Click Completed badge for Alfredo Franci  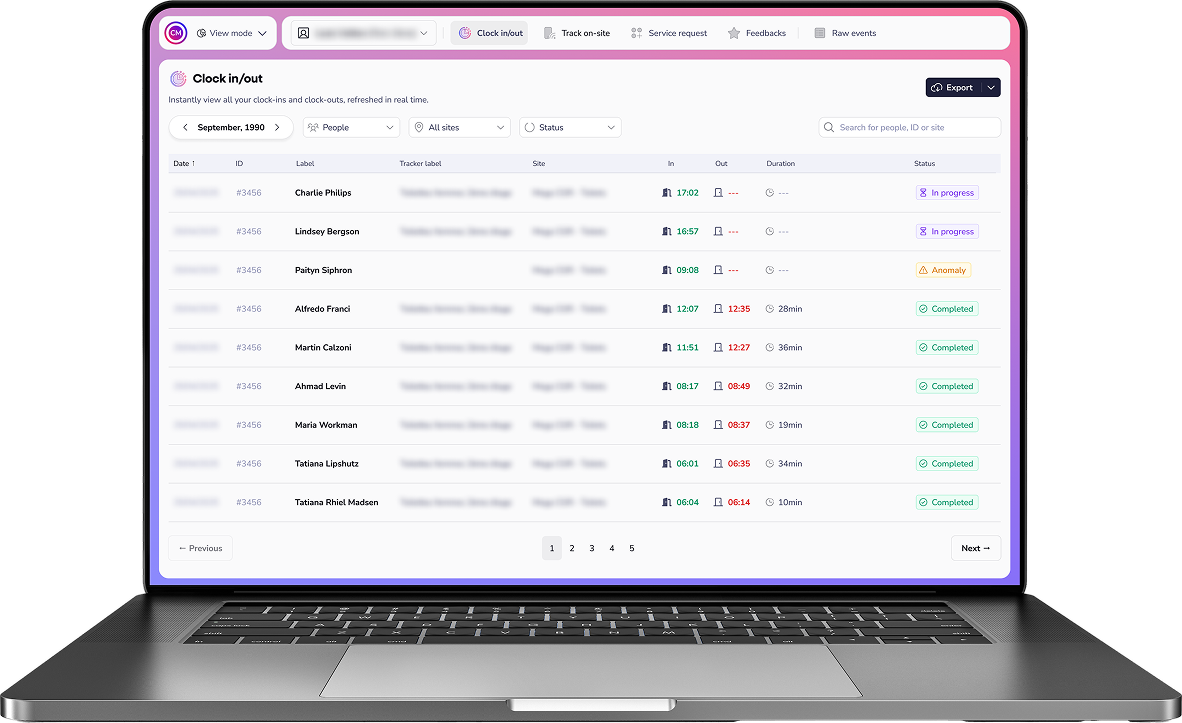click(x=947, y=309)
